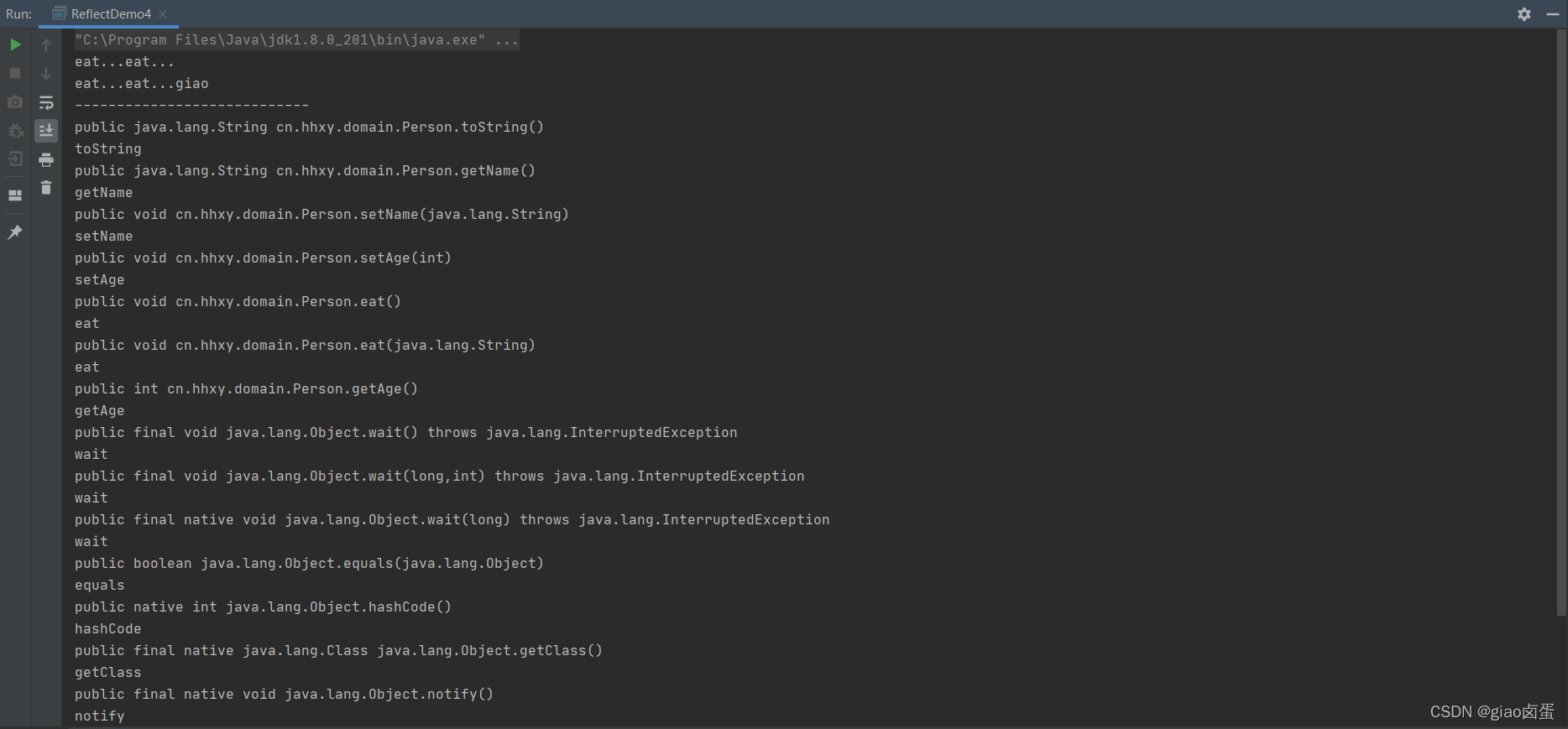Click the "equals" output line
The height and width of the screenshot is (729, 1568).
(100, 585)
